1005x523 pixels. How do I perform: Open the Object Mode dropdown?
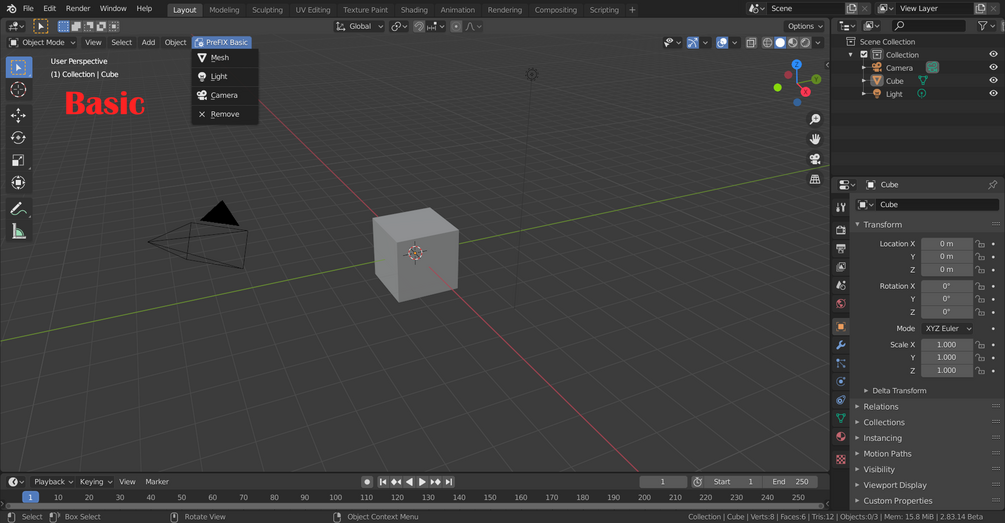coord(42,42)
